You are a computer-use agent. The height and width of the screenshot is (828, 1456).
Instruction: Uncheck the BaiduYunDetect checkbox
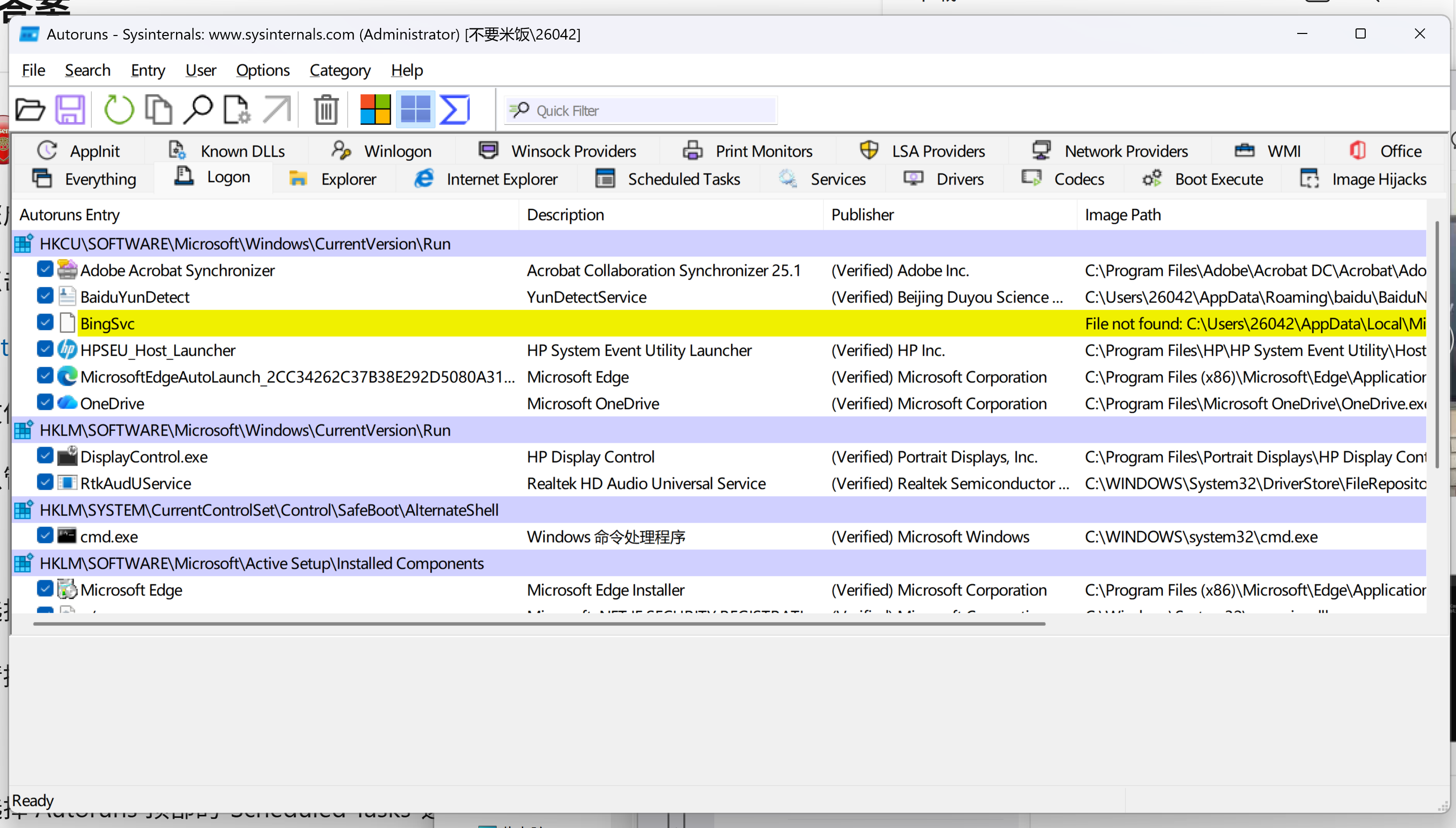(45, 296)
